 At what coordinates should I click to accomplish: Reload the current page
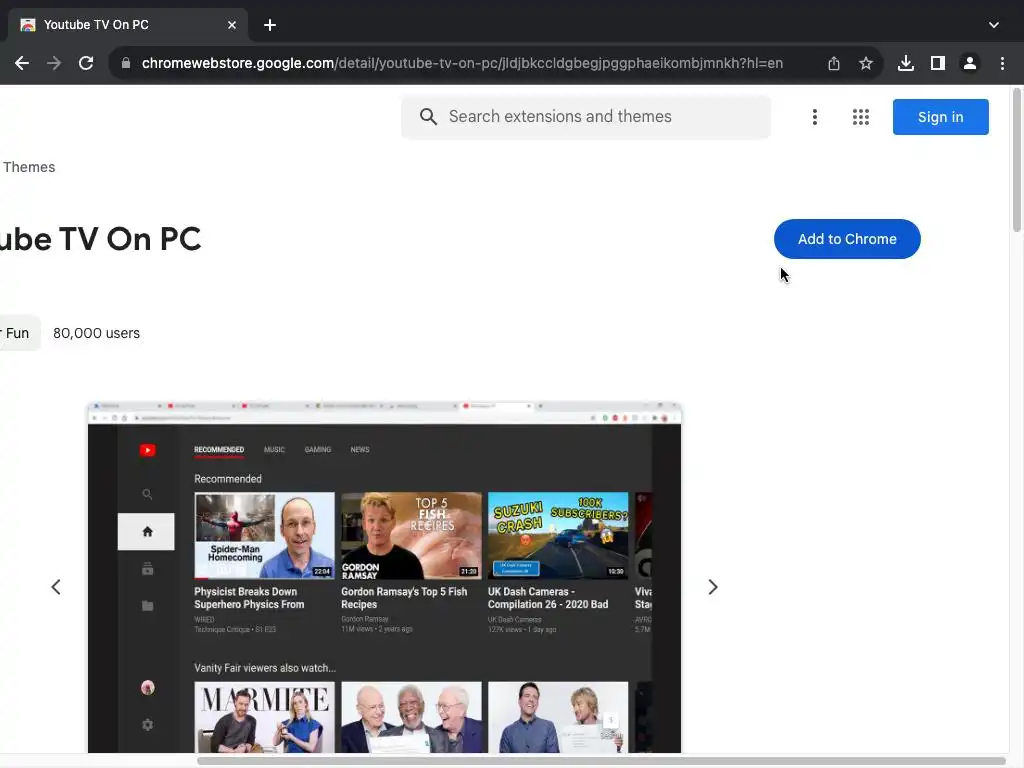coord(86,63)
